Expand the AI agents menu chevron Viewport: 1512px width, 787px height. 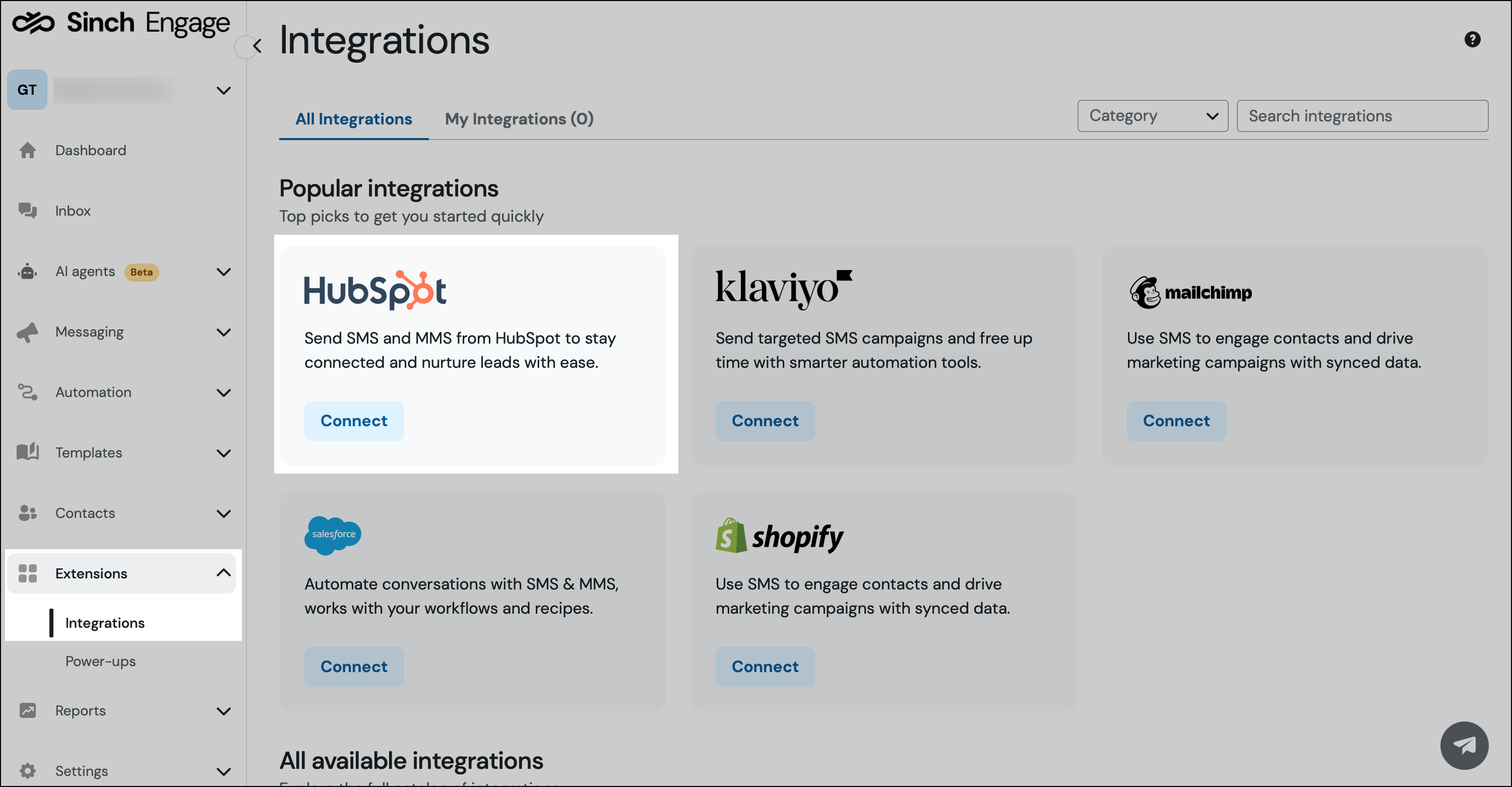tap(224, 272)
